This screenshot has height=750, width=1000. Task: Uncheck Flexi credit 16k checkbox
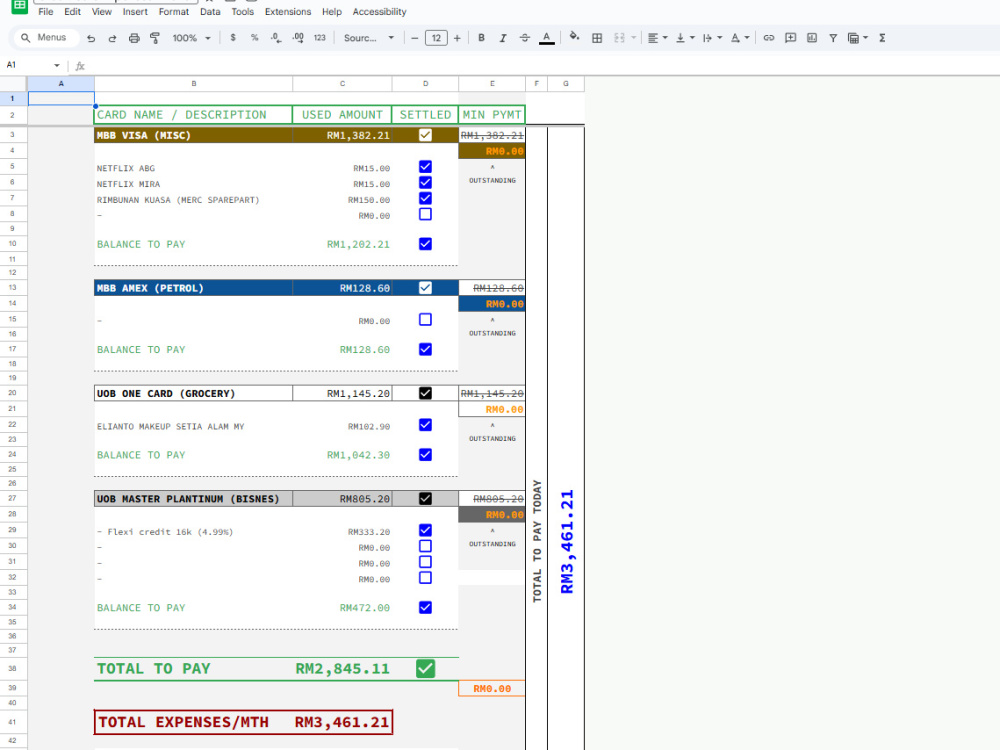[425, 530]
